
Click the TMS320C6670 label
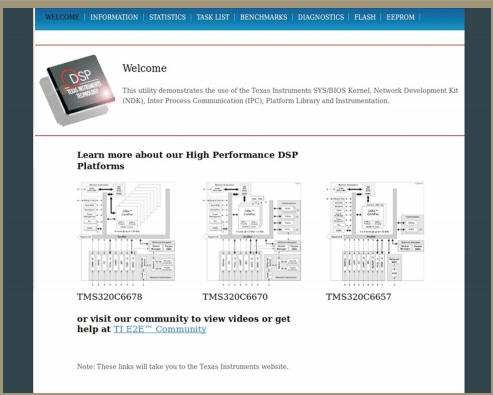(x=235, y=297)
